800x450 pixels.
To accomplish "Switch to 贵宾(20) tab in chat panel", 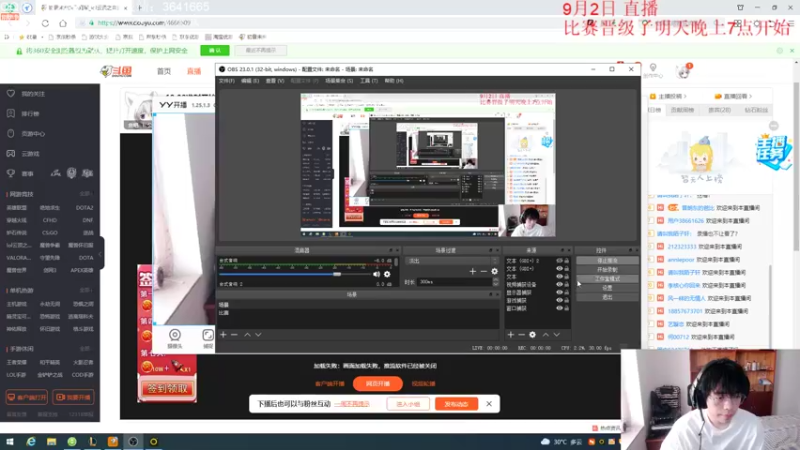I will (x=719, y=110).
